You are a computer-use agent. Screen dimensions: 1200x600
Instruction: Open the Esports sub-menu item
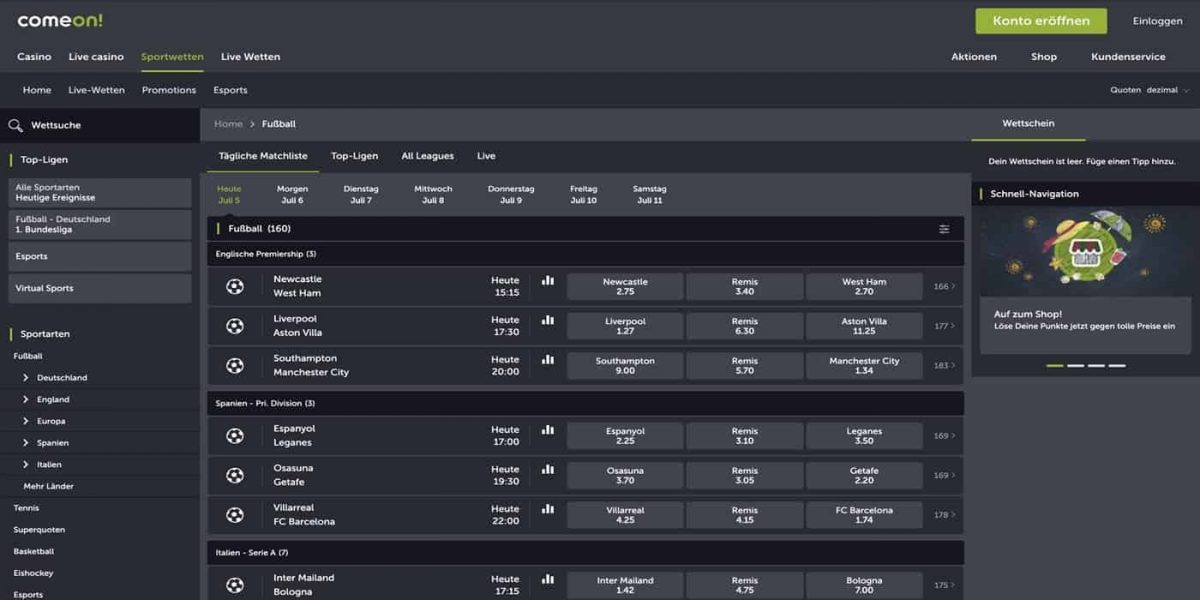click(230, 90)
